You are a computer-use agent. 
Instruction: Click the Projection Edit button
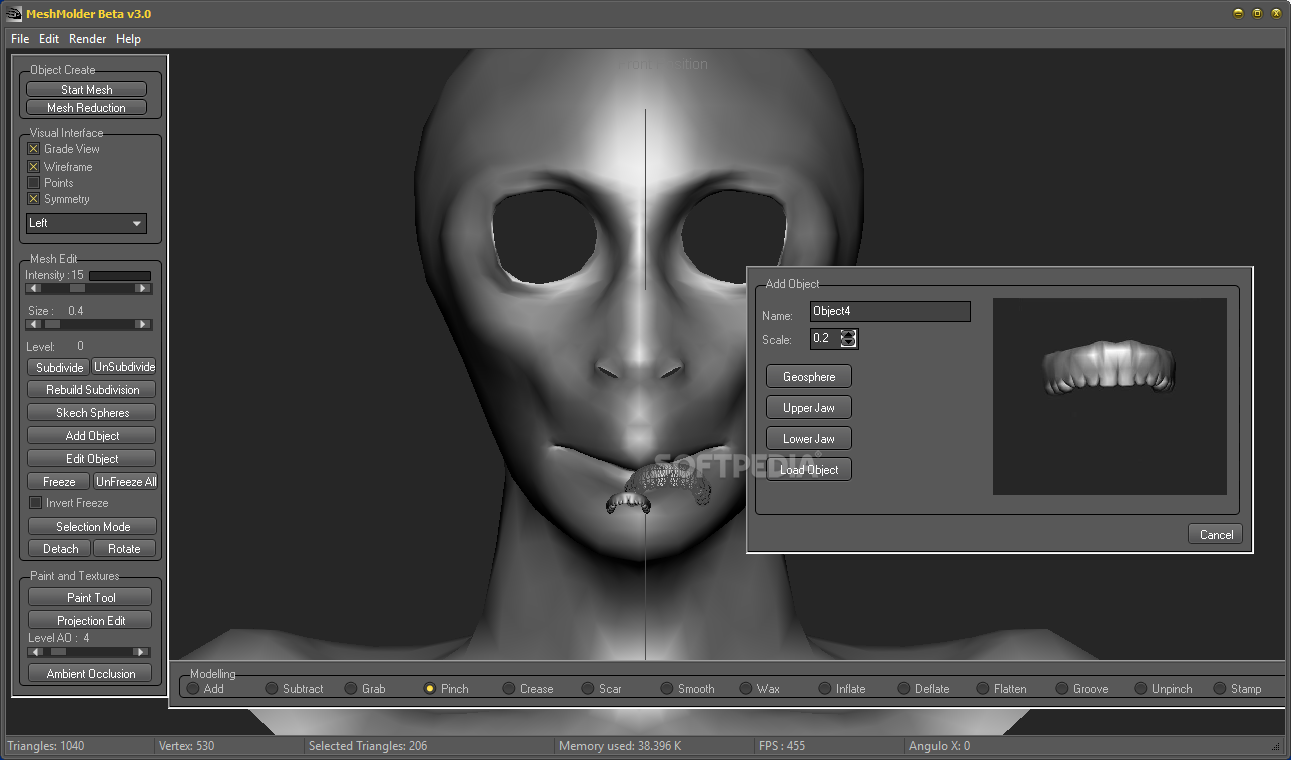point(91,620)
